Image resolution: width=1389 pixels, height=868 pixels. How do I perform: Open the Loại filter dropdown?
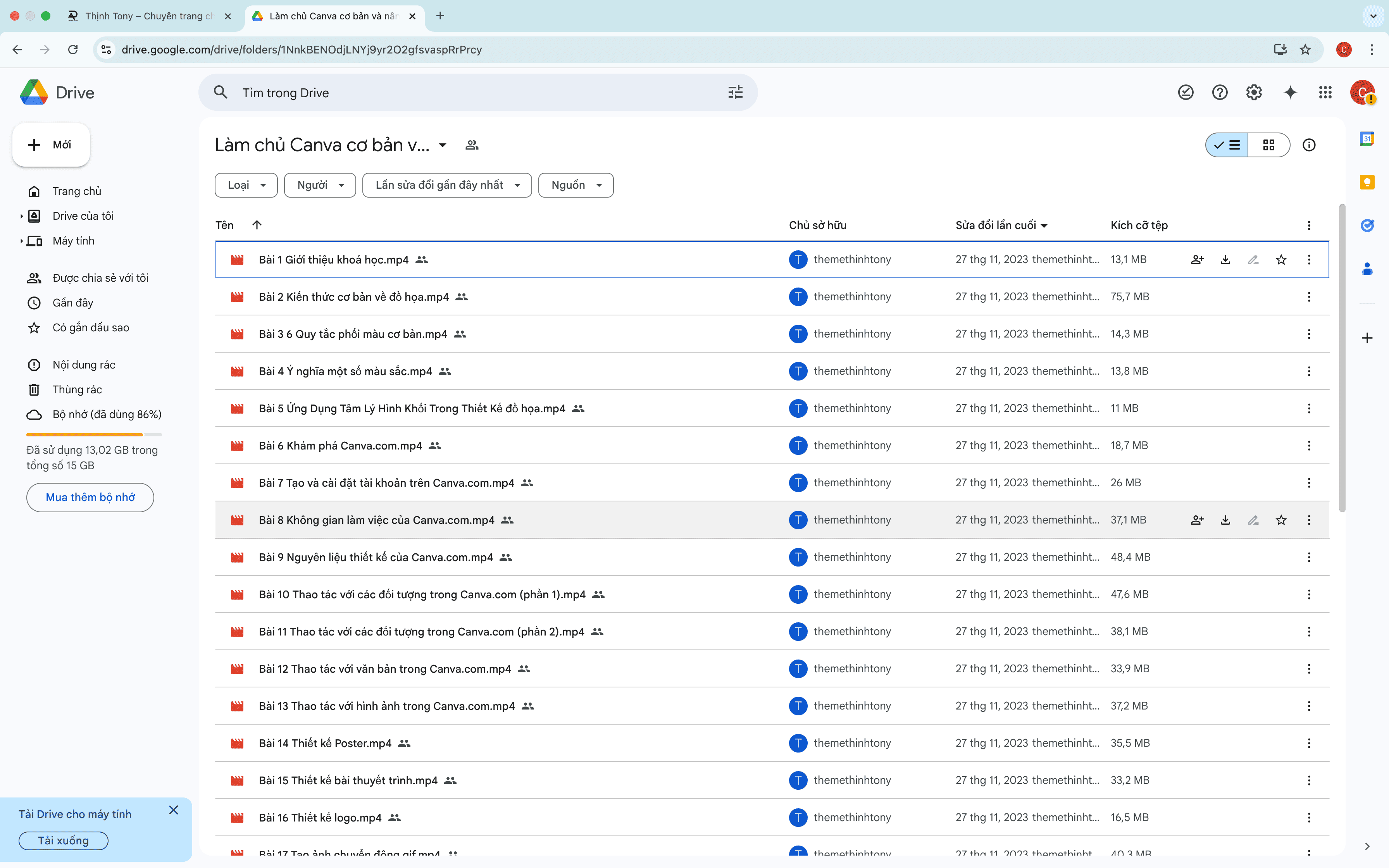tap(246, 186)
